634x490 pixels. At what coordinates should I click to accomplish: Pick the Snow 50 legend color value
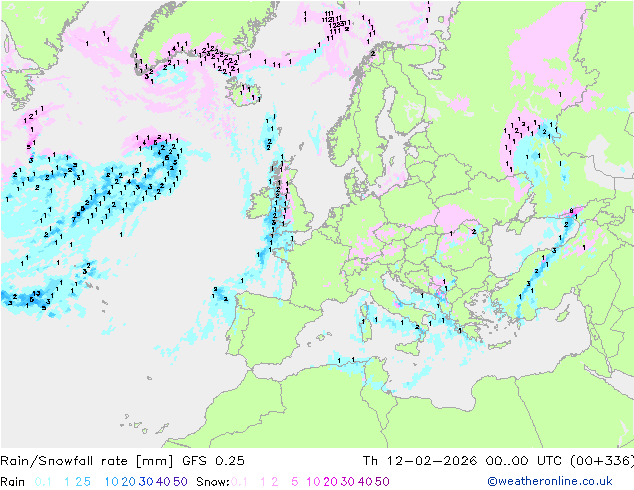(383, 482)
